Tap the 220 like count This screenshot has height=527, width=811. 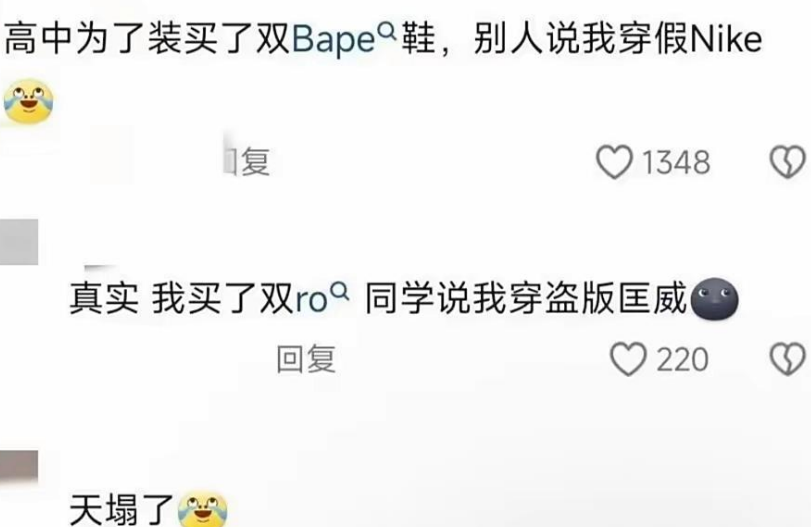[683, 359]
